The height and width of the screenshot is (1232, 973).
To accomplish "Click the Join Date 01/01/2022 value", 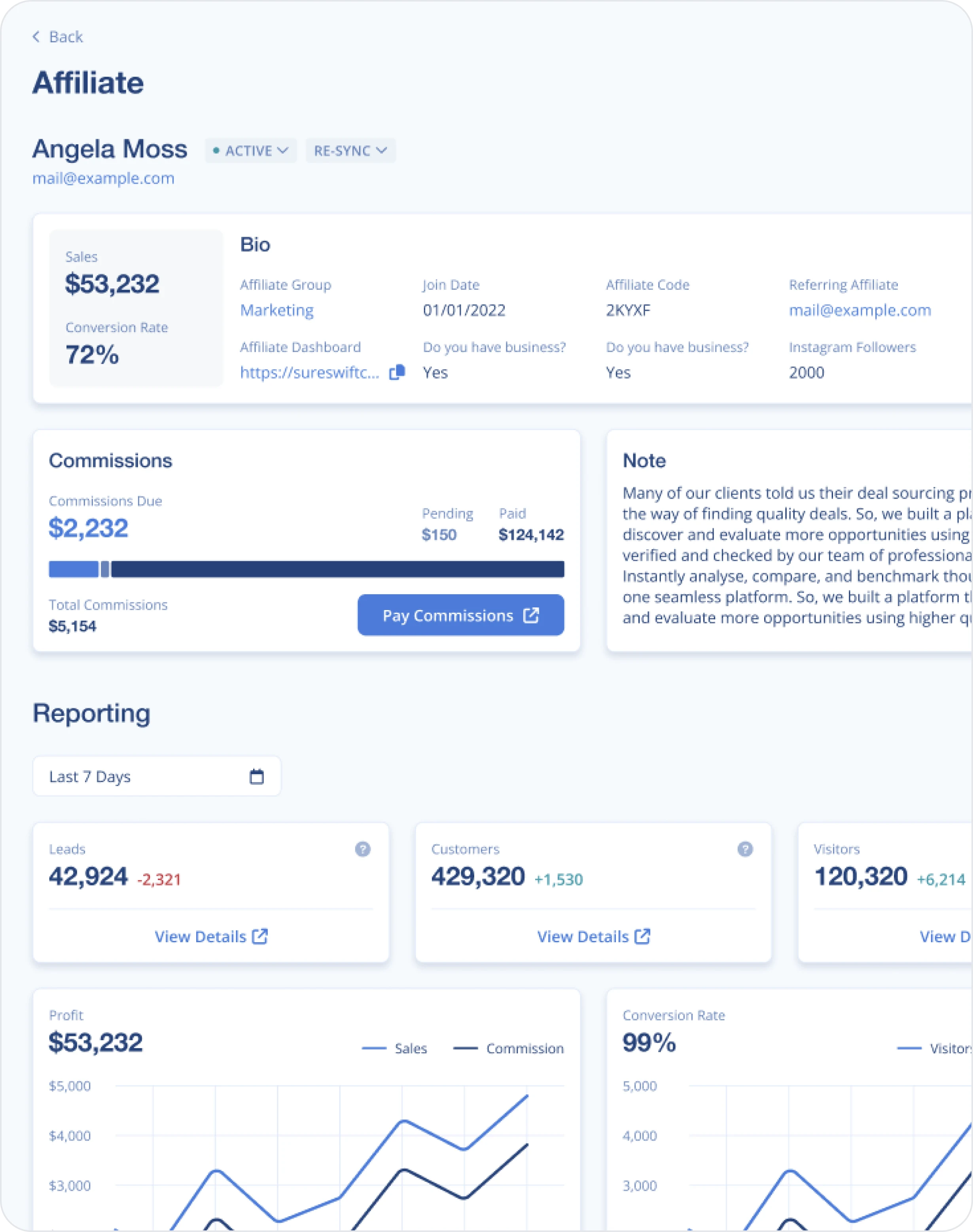I will pyautogui.click(x=464, y=310).
